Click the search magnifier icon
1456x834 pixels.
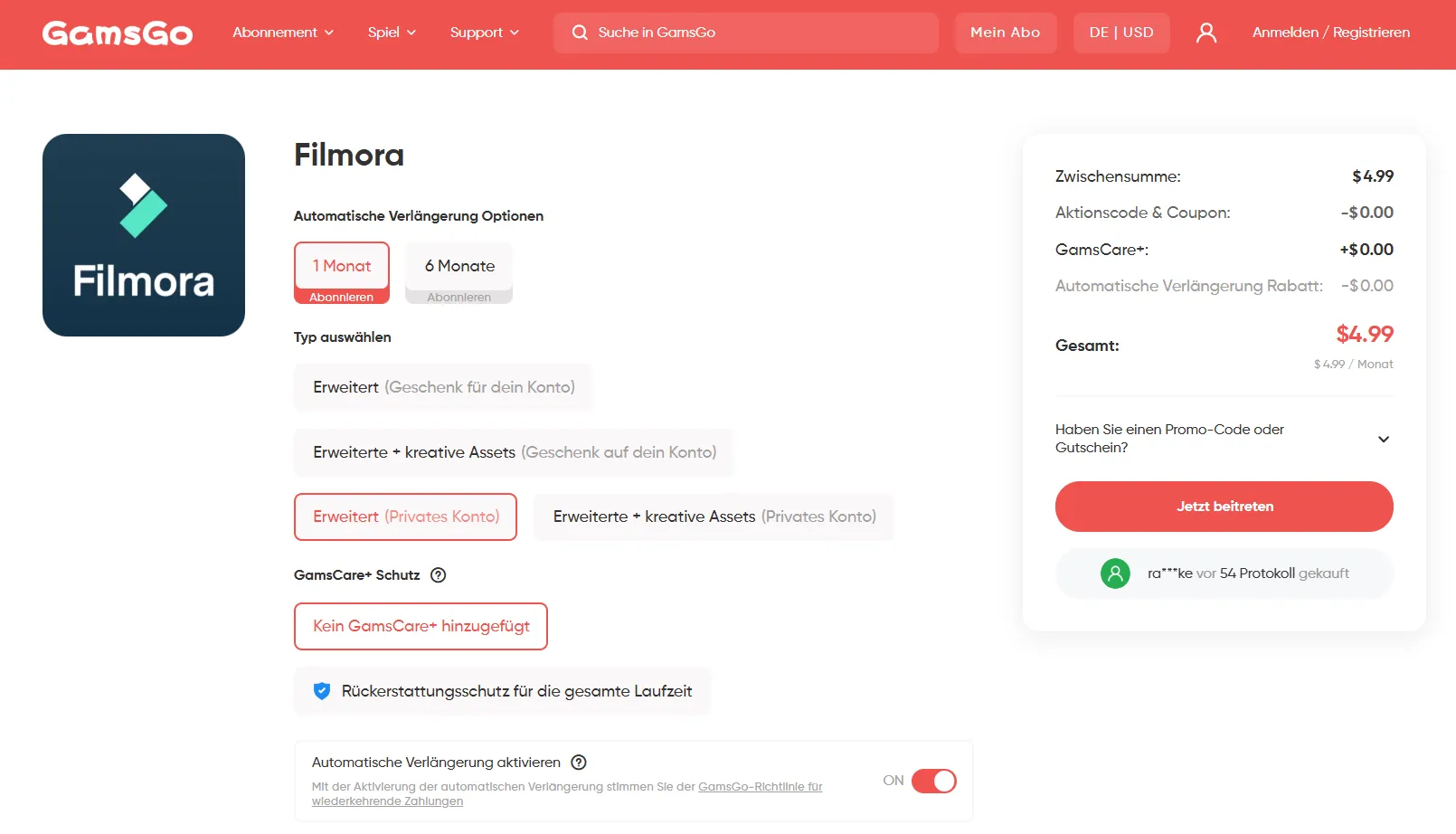click(580, 33)
